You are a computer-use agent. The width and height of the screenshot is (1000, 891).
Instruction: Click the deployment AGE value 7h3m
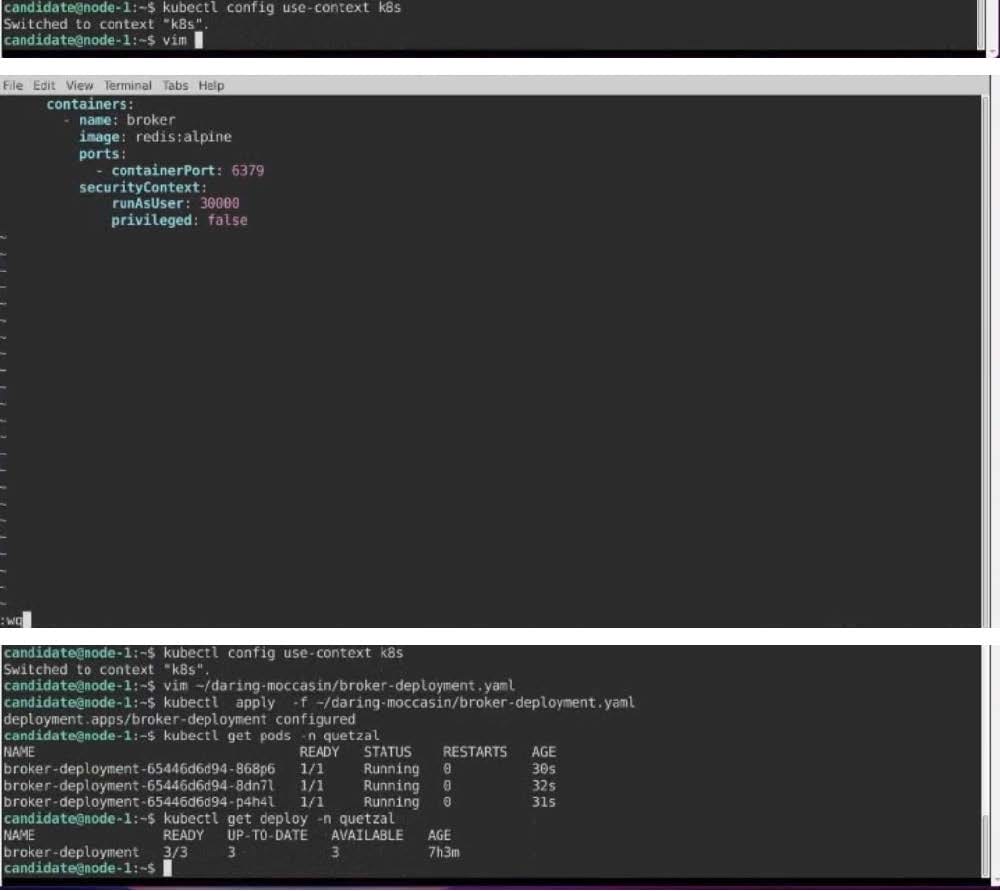pos(443,852)
